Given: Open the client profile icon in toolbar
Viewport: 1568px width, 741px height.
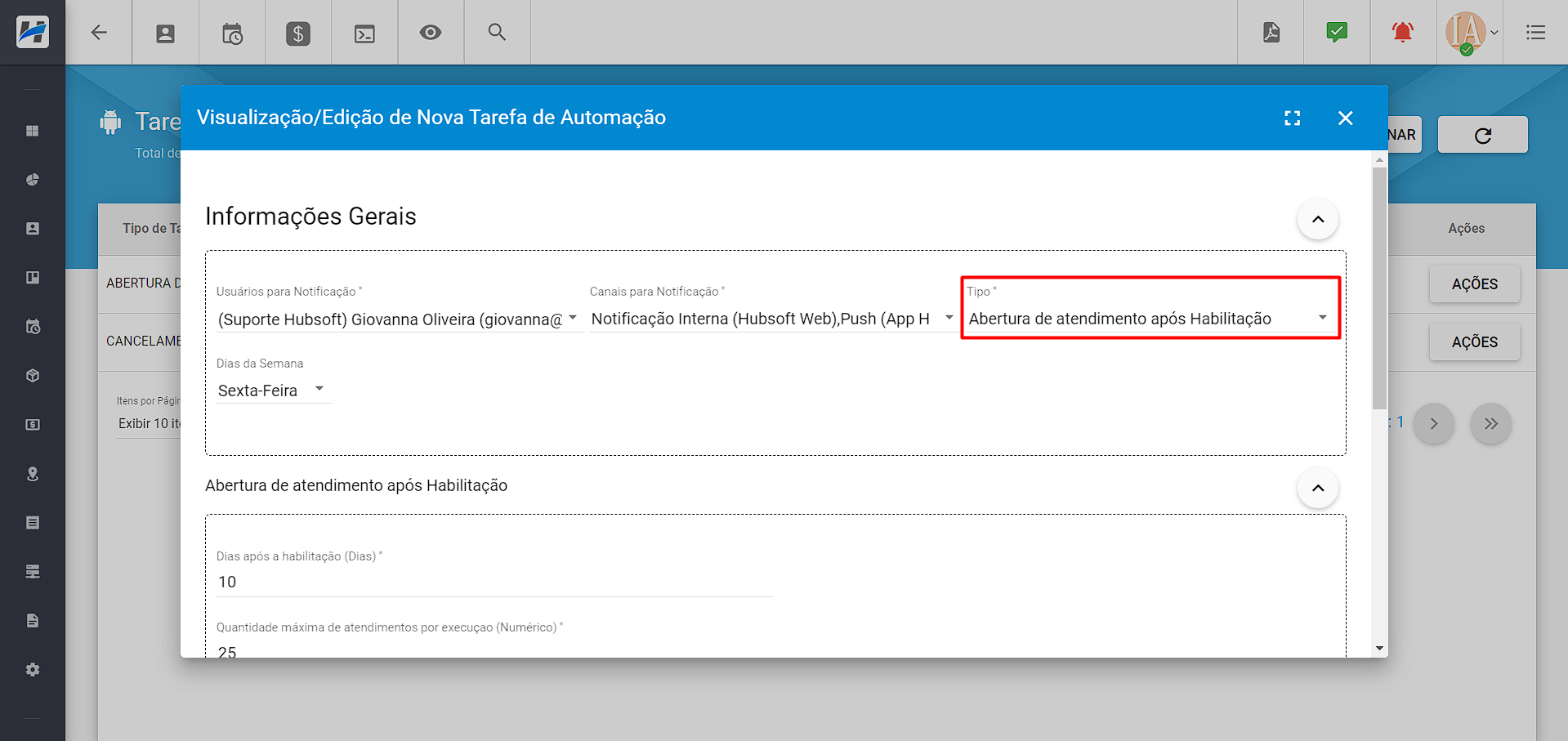Looking at the screenshot, I should point(165,33).
